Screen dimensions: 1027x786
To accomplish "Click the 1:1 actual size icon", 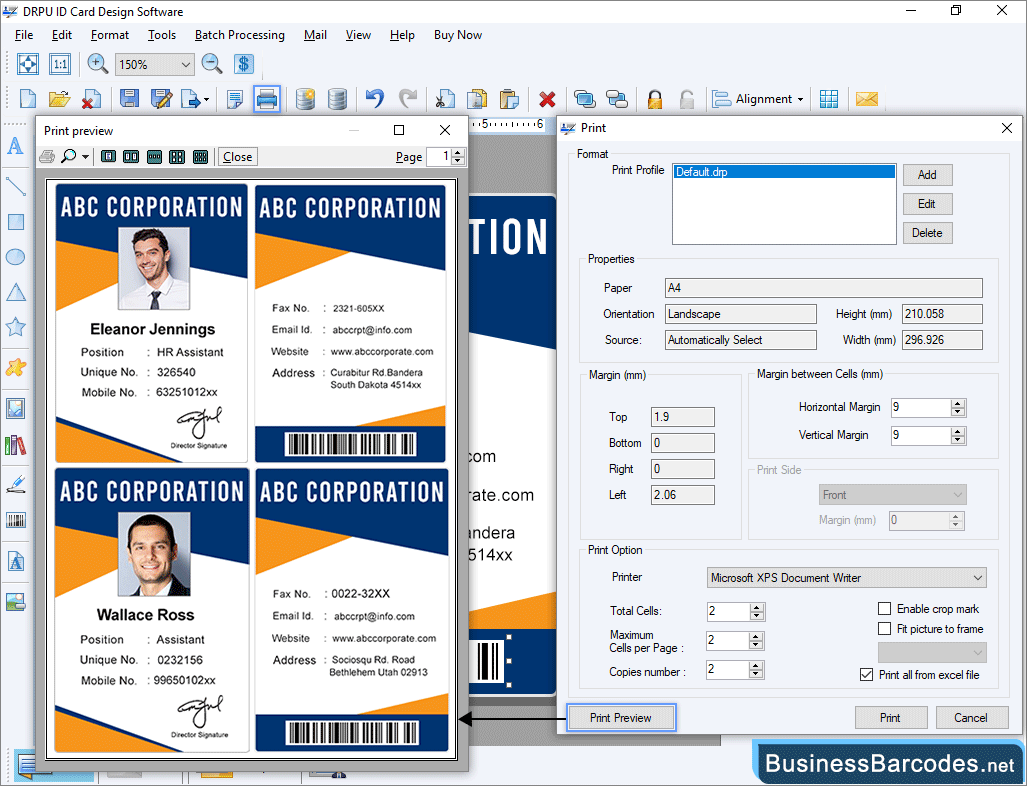I will [x=60, y=64].
